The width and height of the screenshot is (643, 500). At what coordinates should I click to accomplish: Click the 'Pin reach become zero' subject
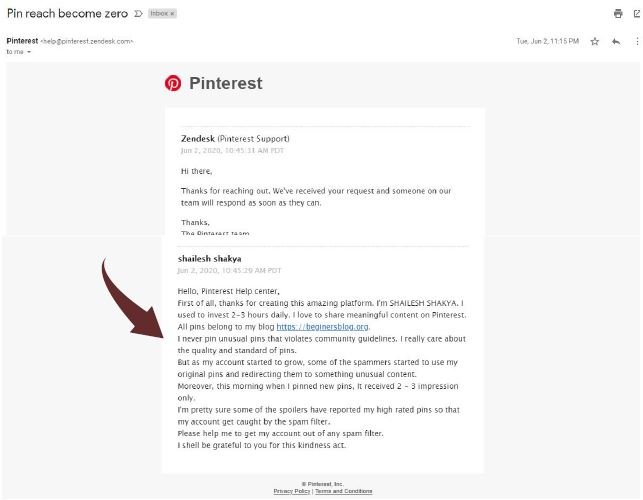(67, 14)
